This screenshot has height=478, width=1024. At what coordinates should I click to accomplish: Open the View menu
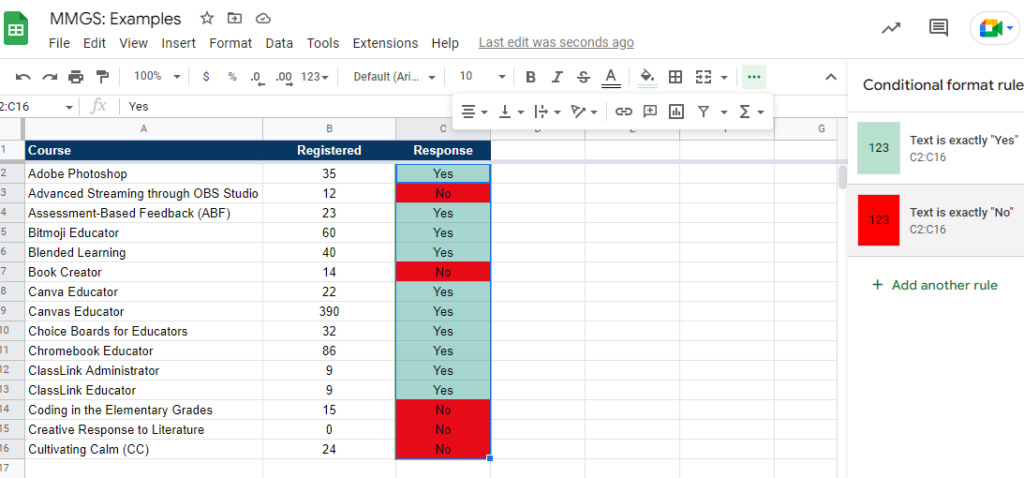tap(133, 43)
